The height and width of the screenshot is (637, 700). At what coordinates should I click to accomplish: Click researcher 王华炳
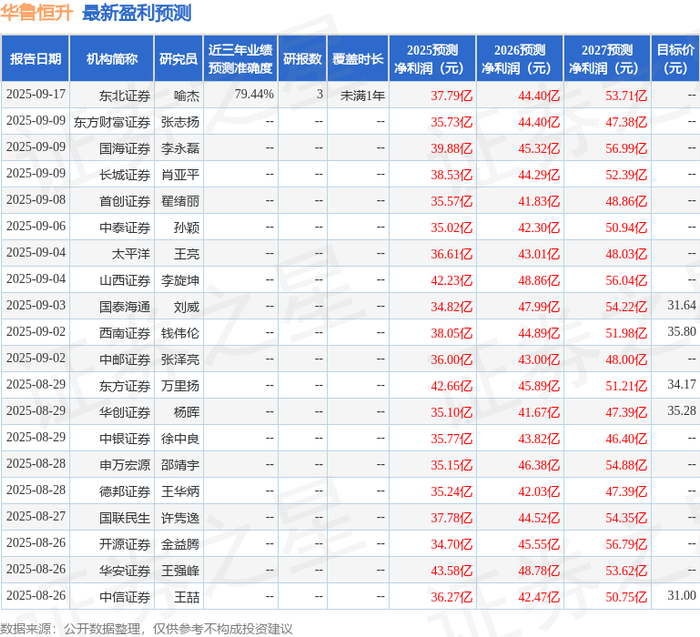(x=180, y=491)
